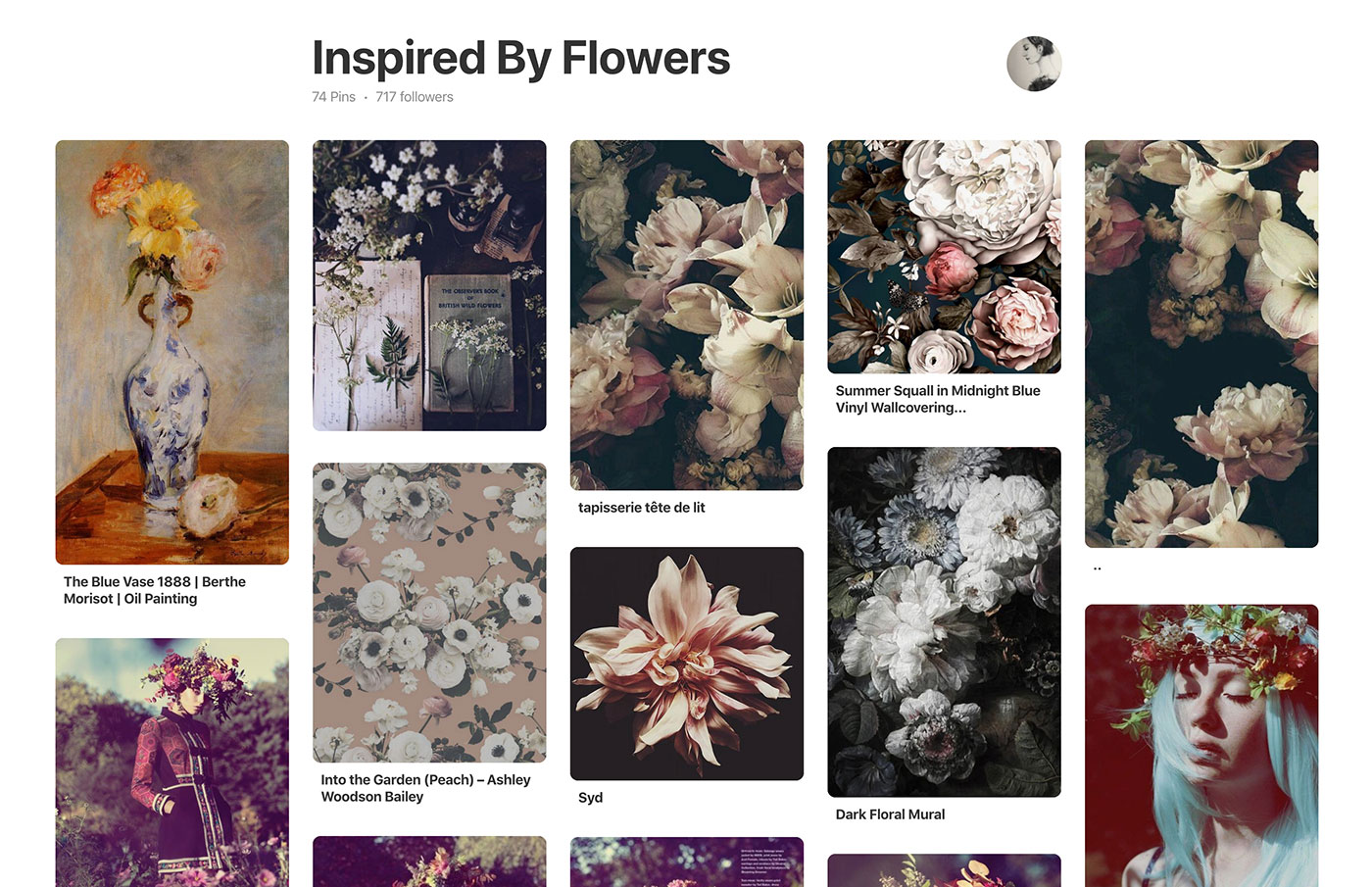Open the "717 followers" list
This screenshot has height=887, width=1372.
414,97
